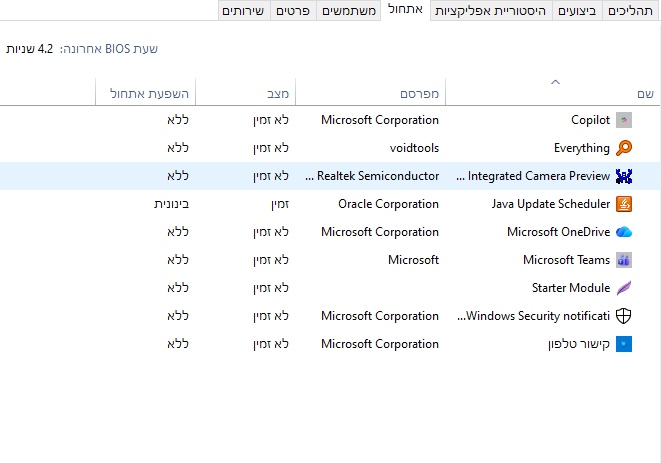Click the Integrated Camera Preview icon
The height and width of the screenshot is (463, 661).
[624, 176]
